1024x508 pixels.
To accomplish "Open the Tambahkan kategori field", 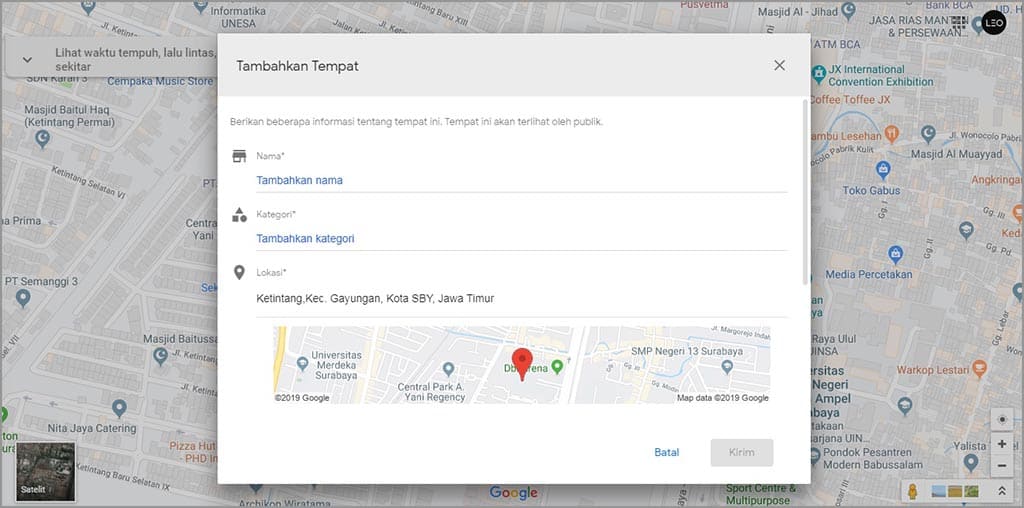I will click(520, 238).
